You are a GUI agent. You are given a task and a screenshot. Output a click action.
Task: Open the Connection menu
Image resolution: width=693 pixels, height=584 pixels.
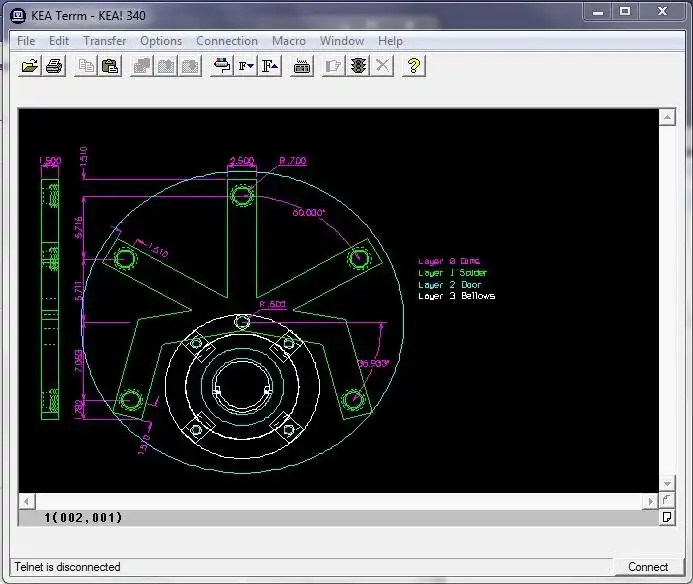227,41
